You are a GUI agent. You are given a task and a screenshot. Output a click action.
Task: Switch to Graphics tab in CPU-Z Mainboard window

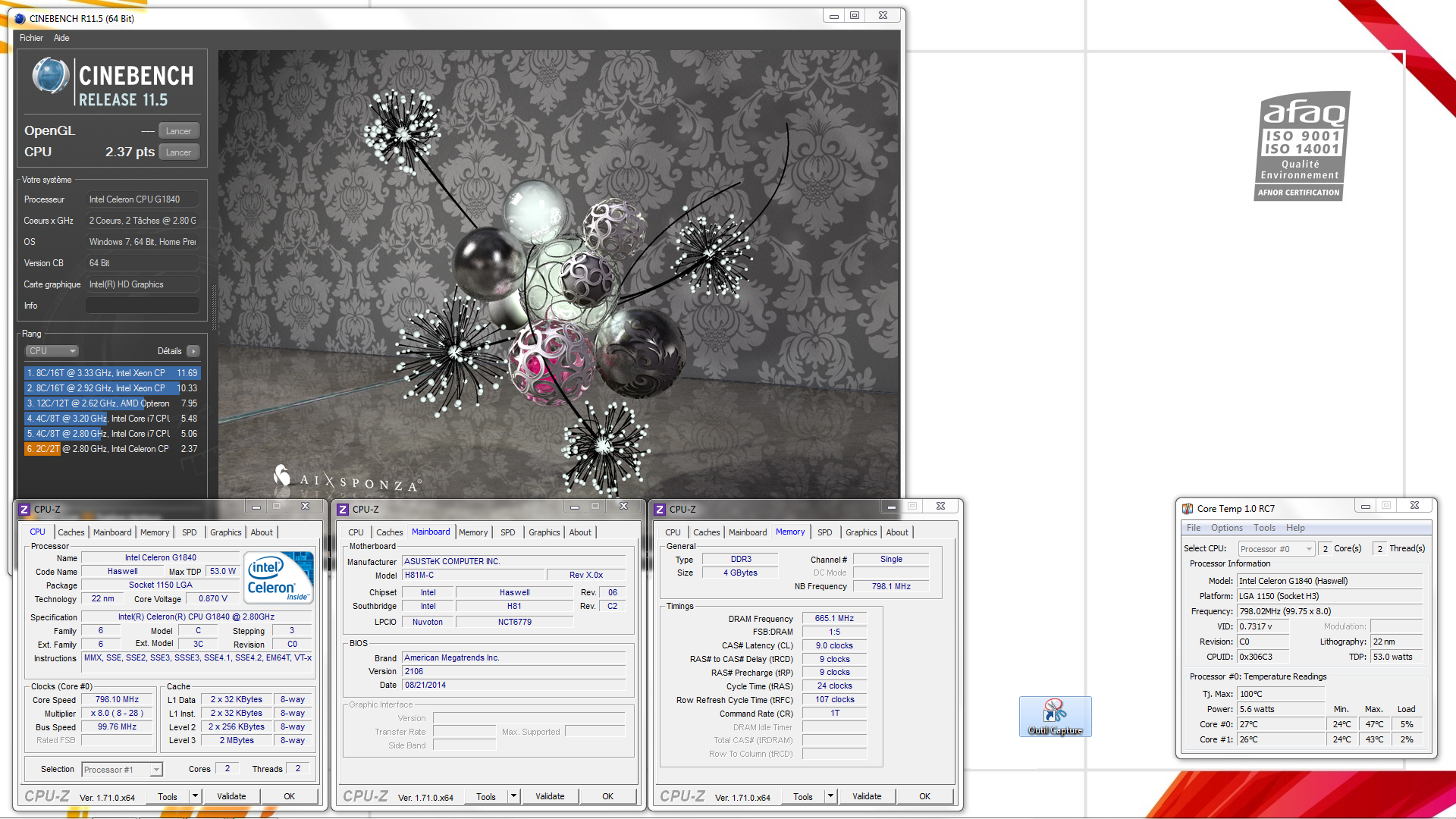[544, 532]
